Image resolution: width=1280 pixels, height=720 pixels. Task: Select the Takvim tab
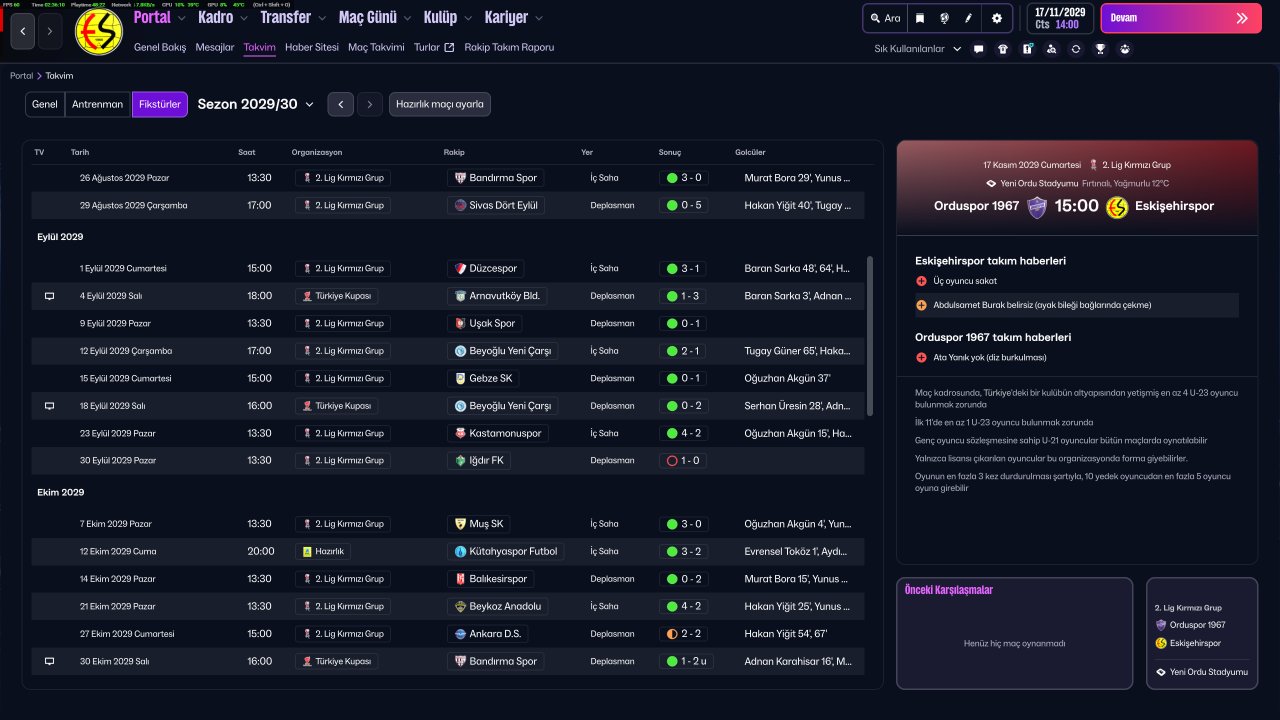point(259,47)
